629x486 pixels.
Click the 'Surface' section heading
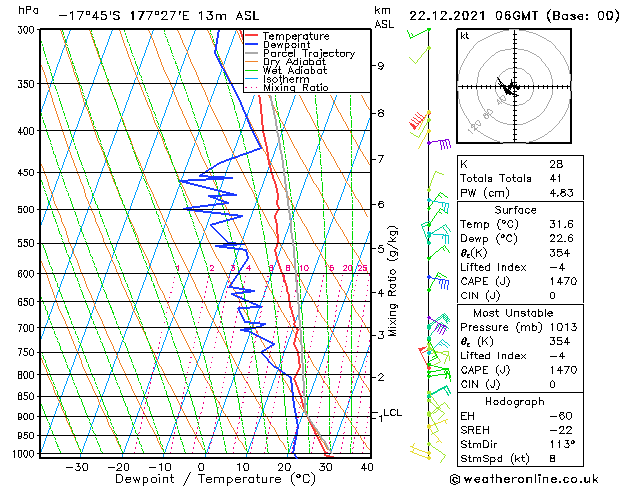[x=515, y=210]
